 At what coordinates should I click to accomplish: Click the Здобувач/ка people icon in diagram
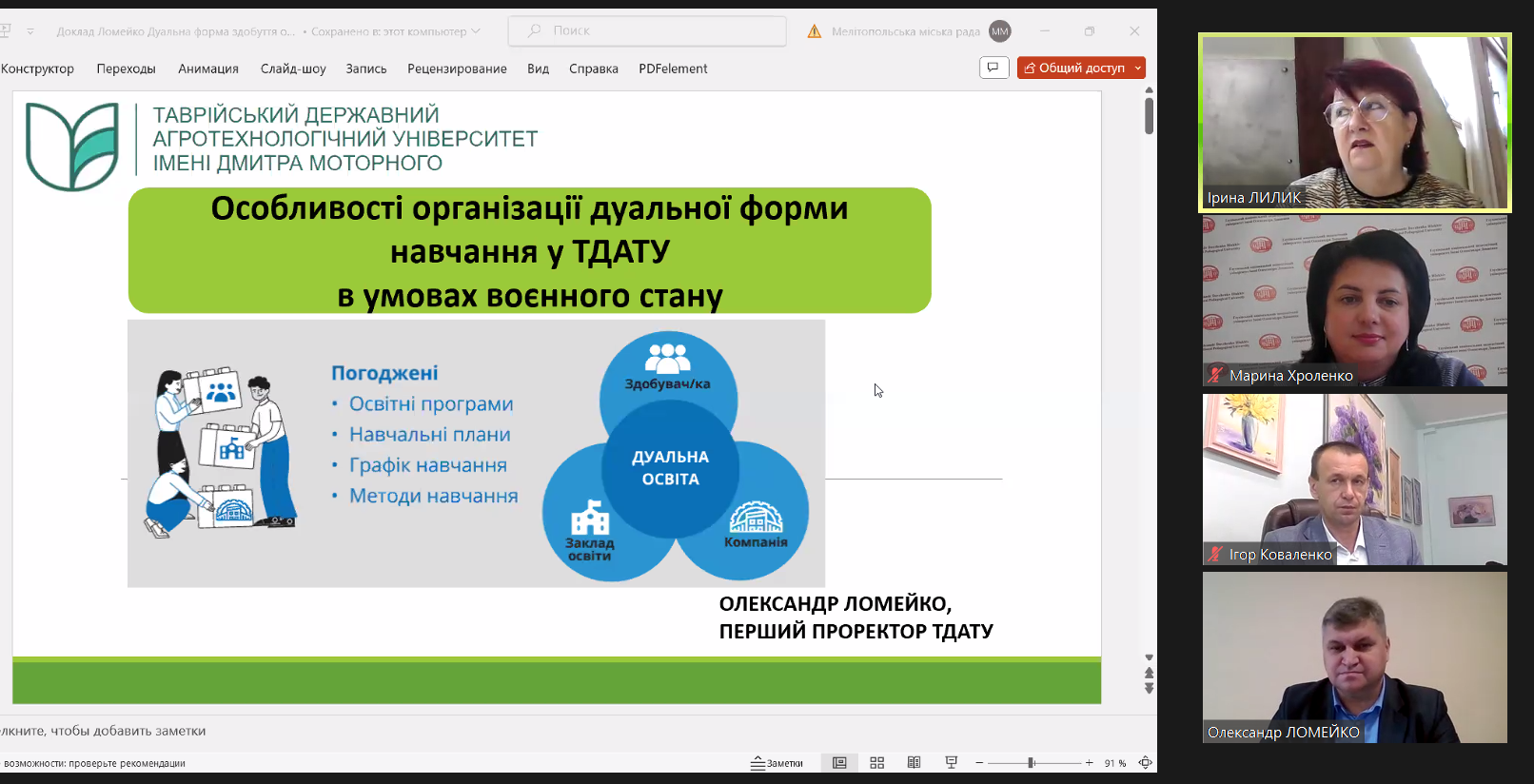(668, 358)
